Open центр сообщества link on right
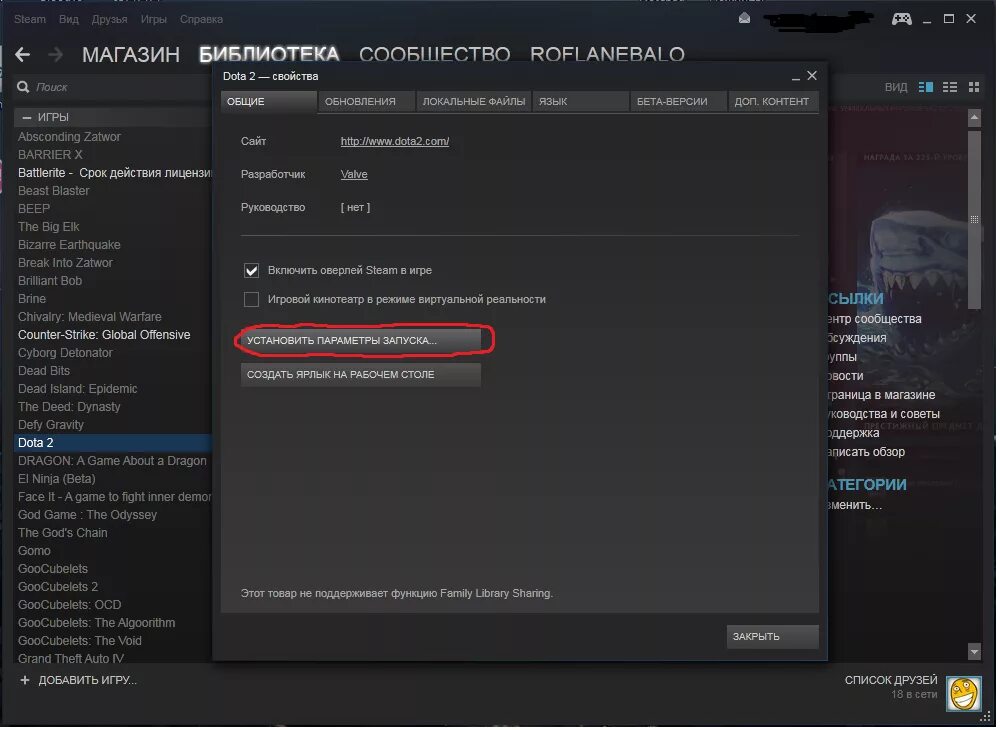 coord(875,319)
